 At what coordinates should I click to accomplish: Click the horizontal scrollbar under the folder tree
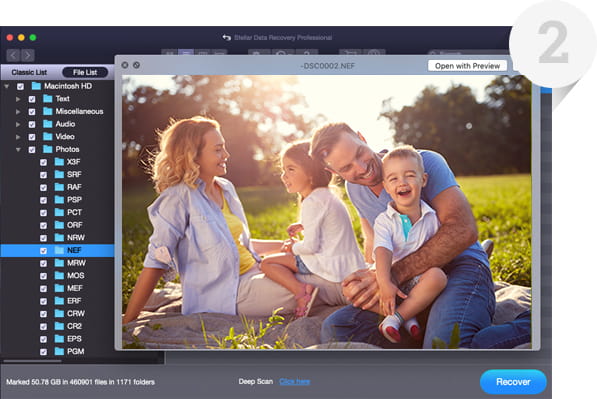(x=32, y=361)
